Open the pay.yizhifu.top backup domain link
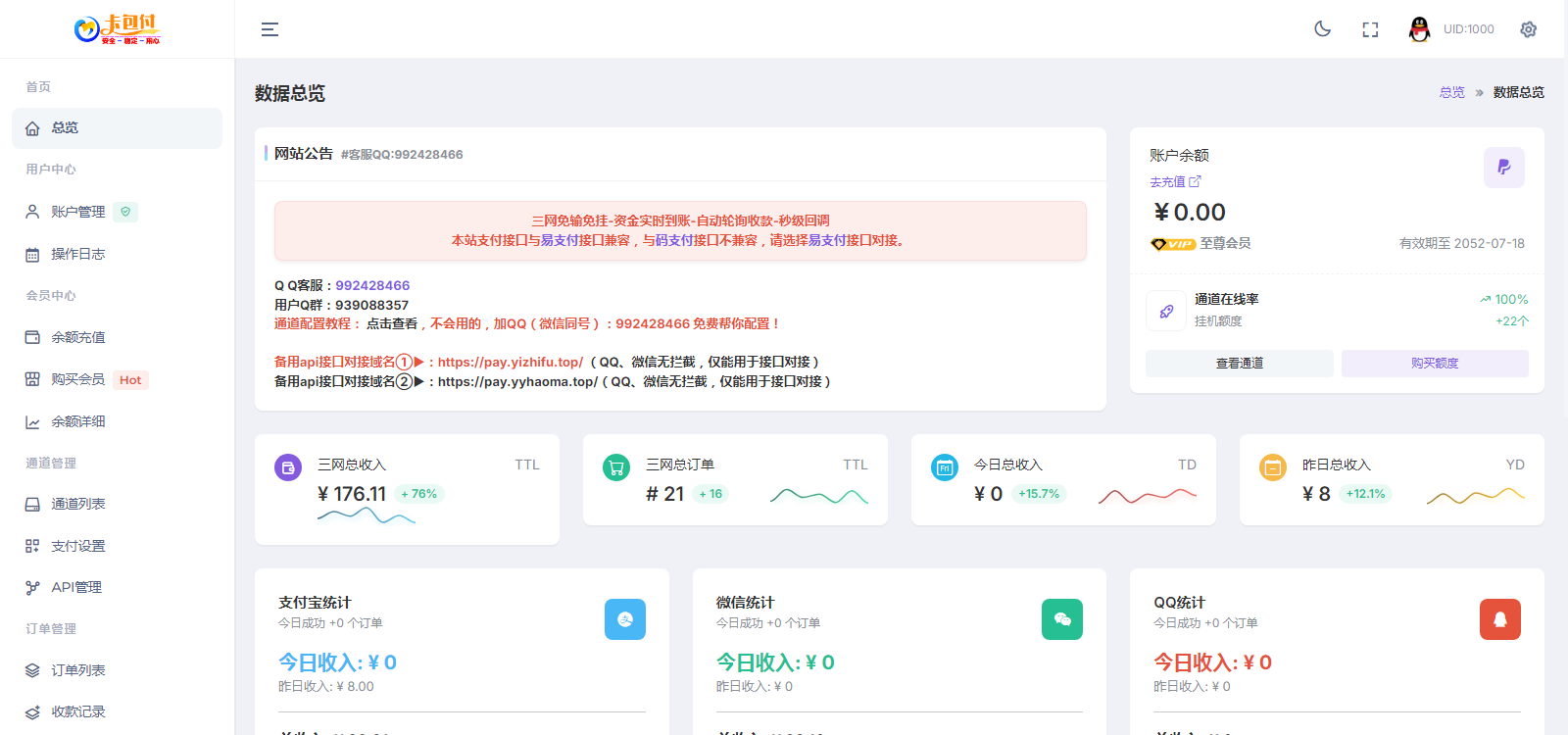The image size is (1568, 735). click(x=511, y=362)
